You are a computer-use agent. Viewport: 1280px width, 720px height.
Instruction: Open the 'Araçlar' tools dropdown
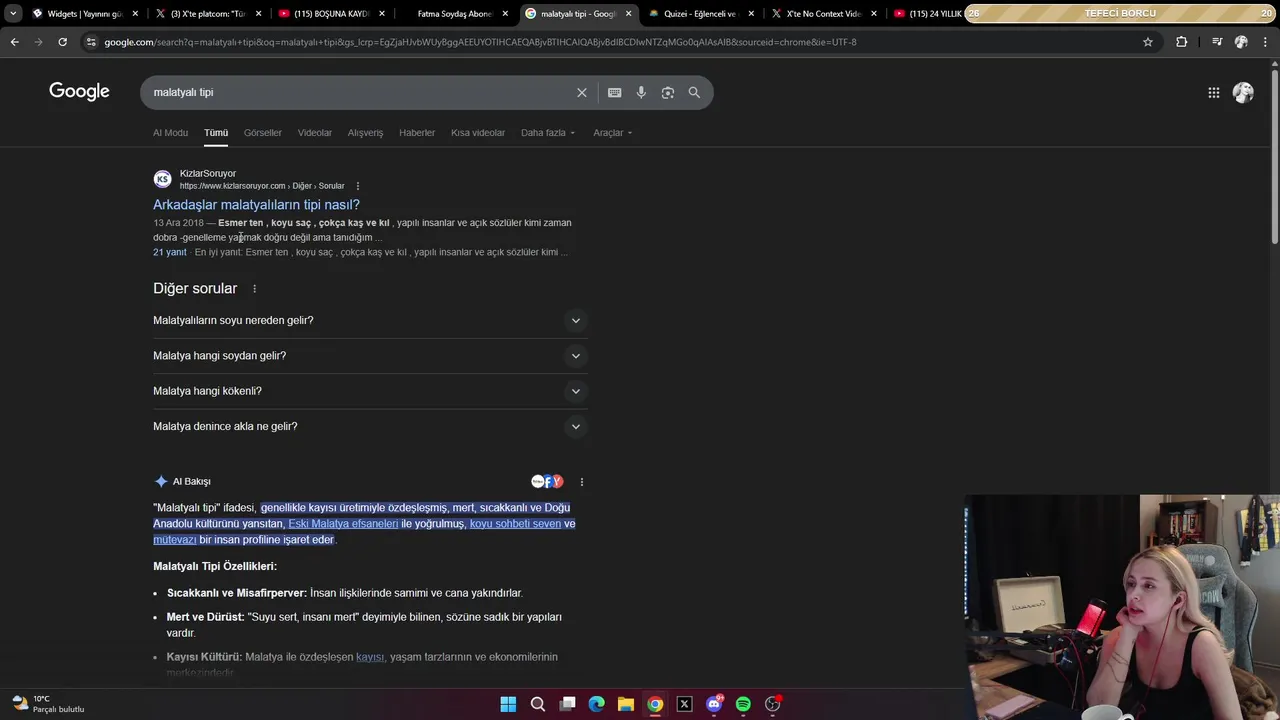(612, 133)
